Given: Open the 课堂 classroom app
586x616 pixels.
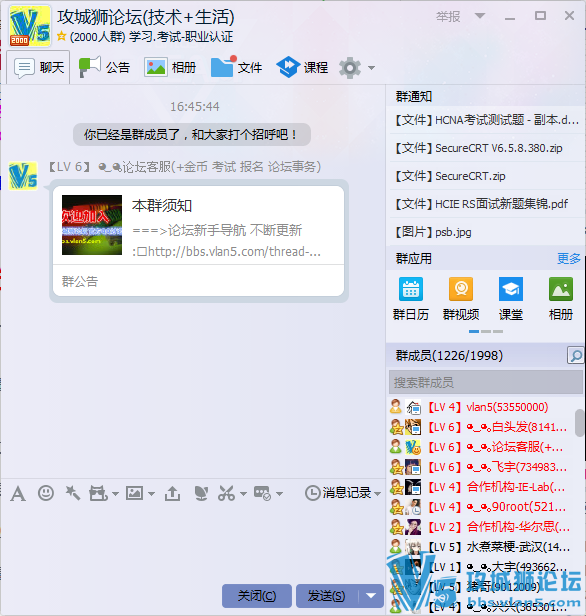Looking at the screenshot, I should click(511, 299).
